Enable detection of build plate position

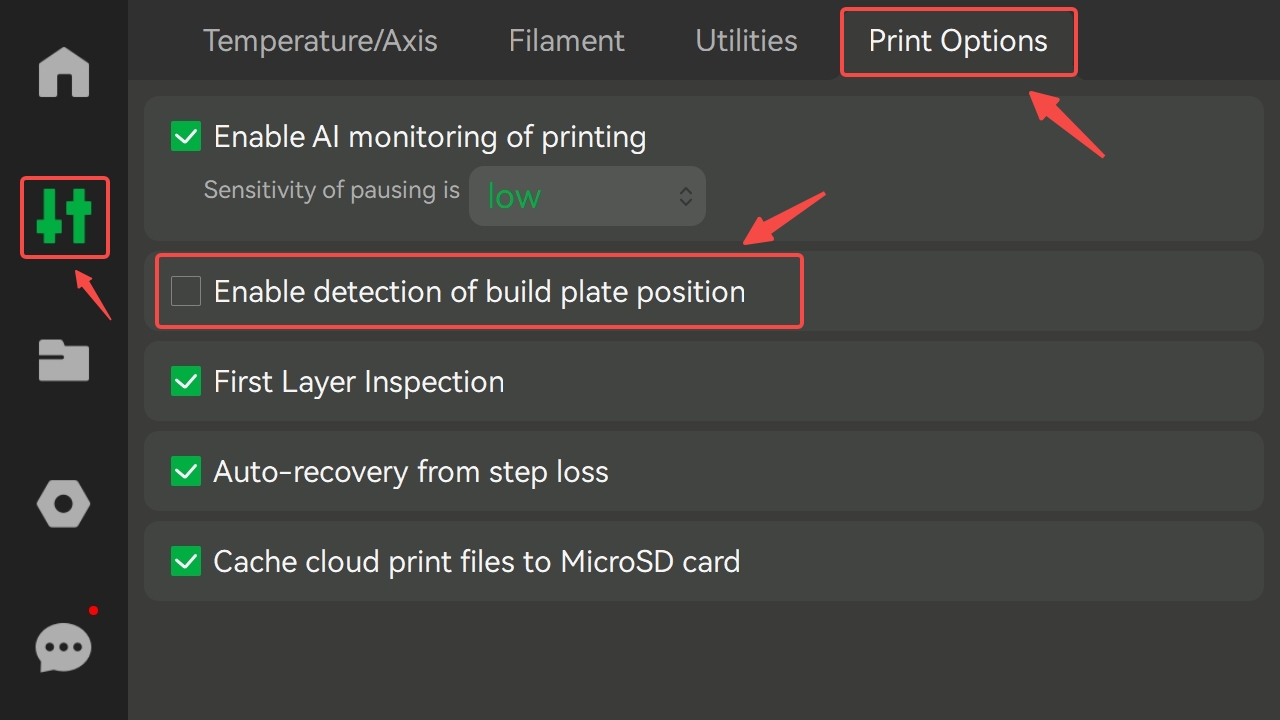pyautogui.click(x=186, y=292)
